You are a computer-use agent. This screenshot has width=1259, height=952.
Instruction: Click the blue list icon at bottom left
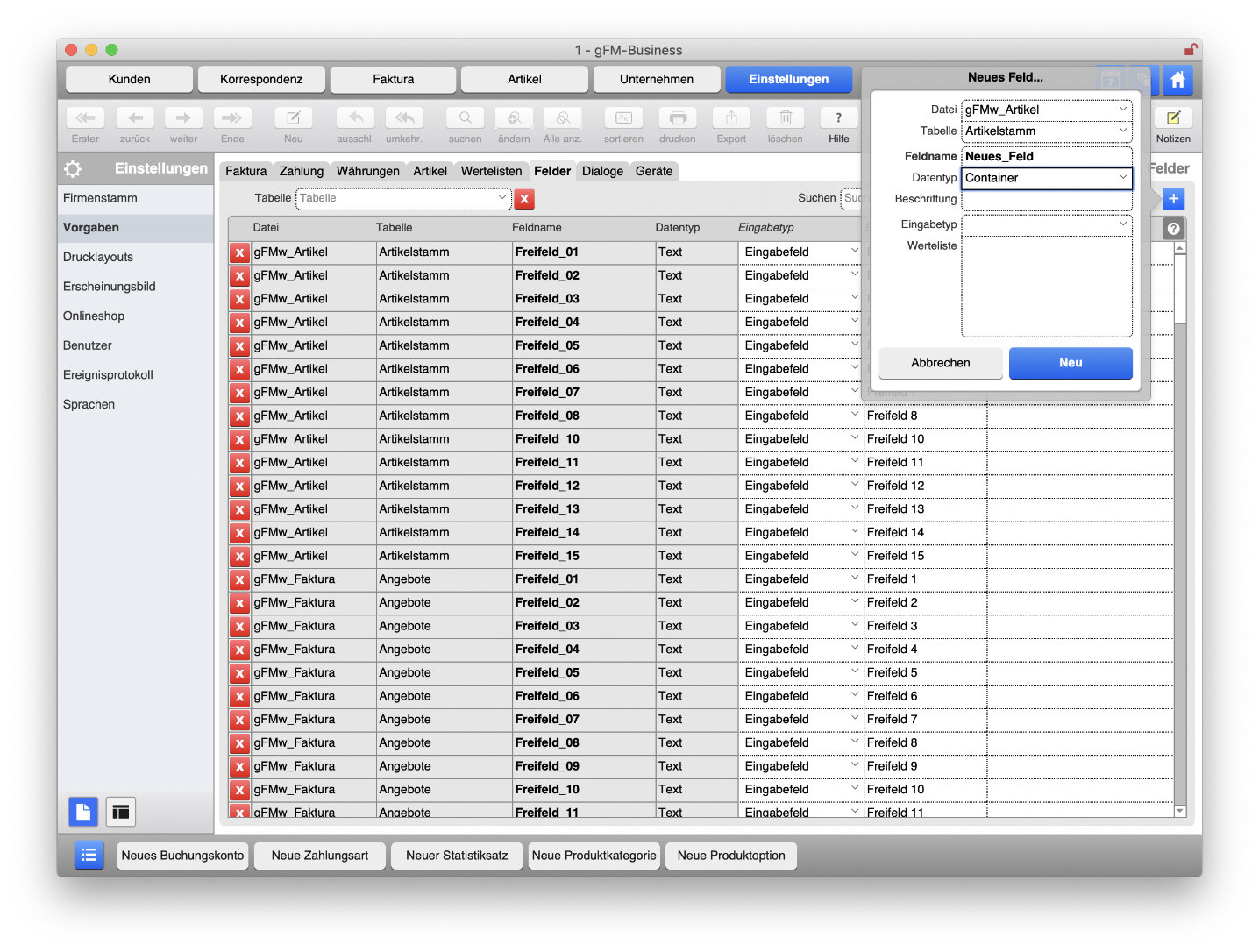coord(89,855)
